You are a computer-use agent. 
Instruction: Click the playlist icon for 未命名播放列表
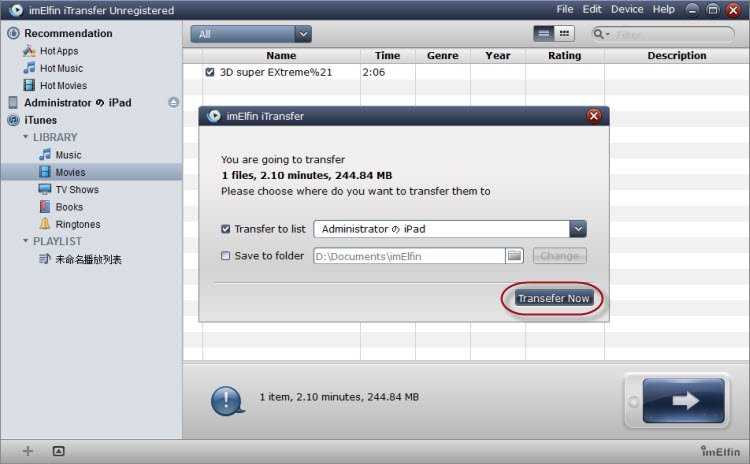point(44,259)
